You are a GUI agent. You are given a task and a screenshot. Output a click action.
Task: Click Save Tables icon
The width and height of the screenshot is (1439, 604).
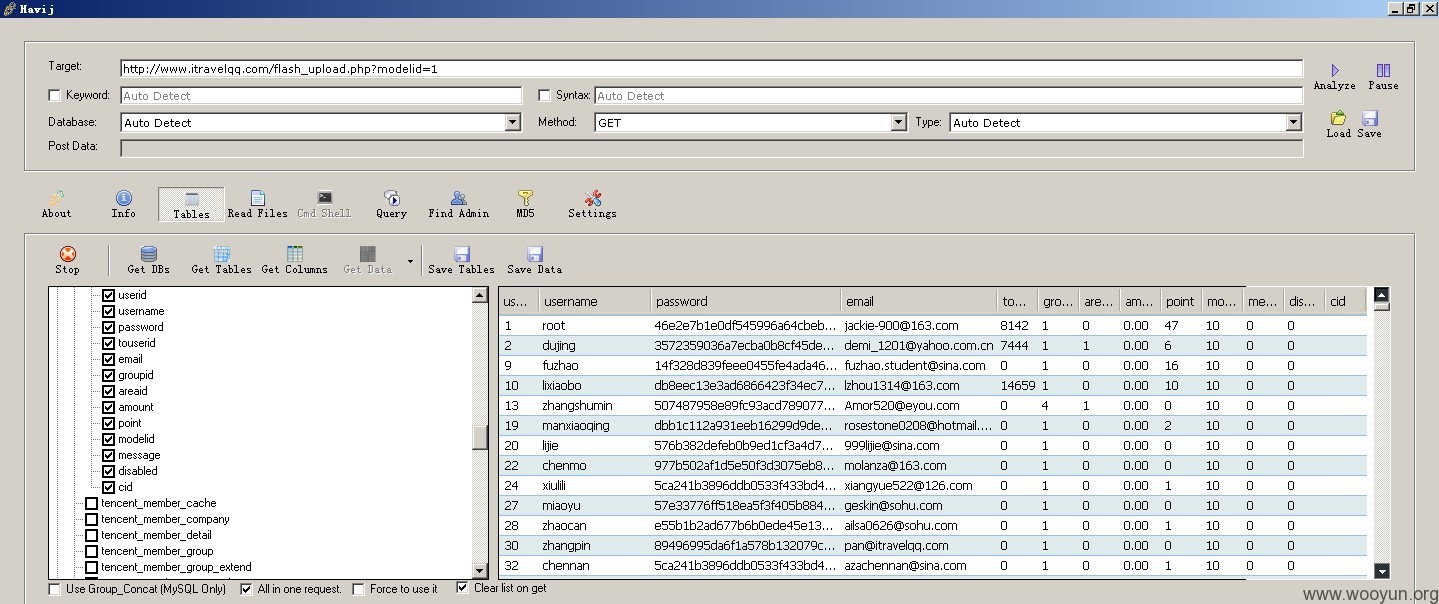click(x=462, y=254)
